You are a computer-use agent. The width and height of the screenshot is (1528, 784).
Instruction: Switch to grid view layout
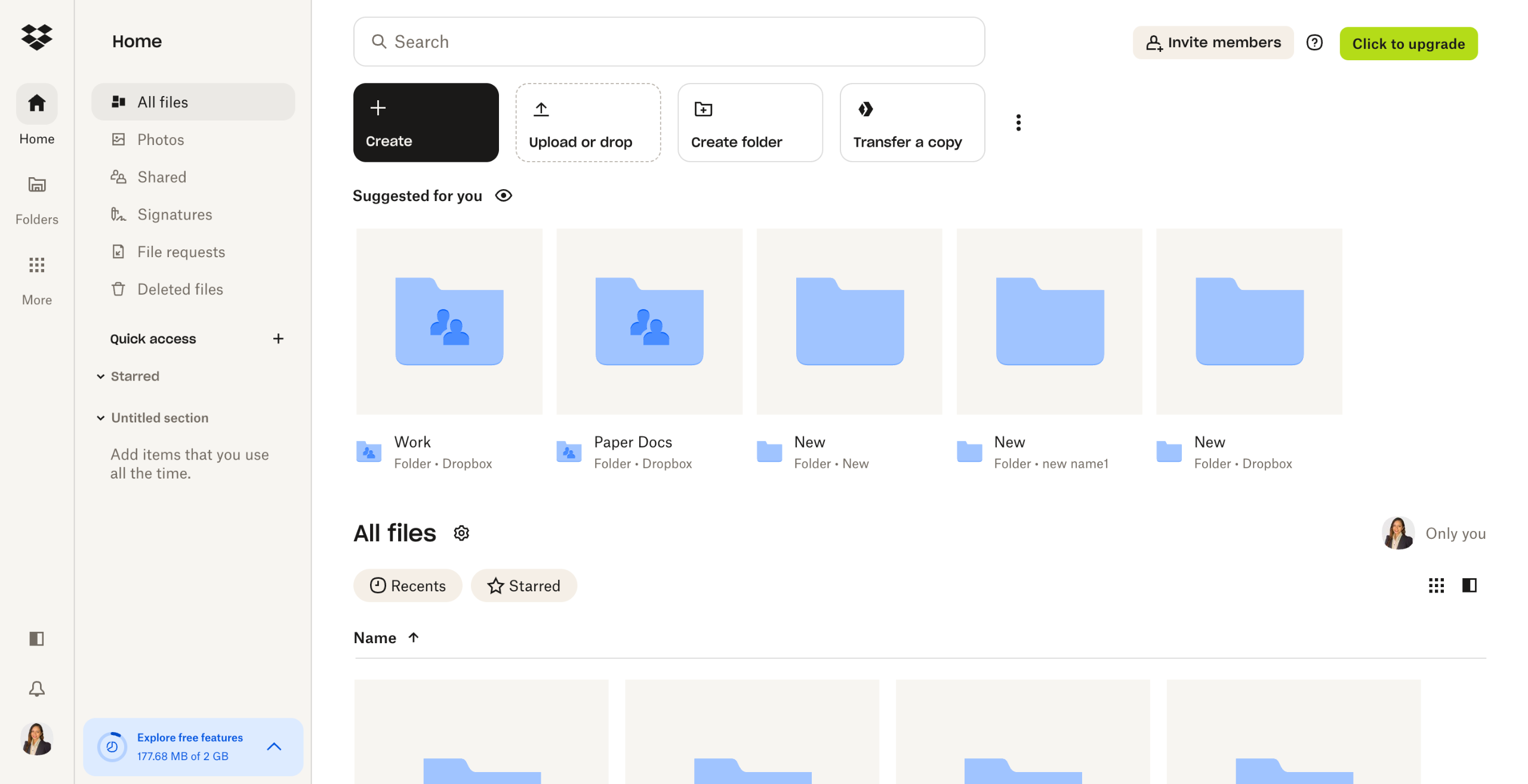(x=1435, y=585)
